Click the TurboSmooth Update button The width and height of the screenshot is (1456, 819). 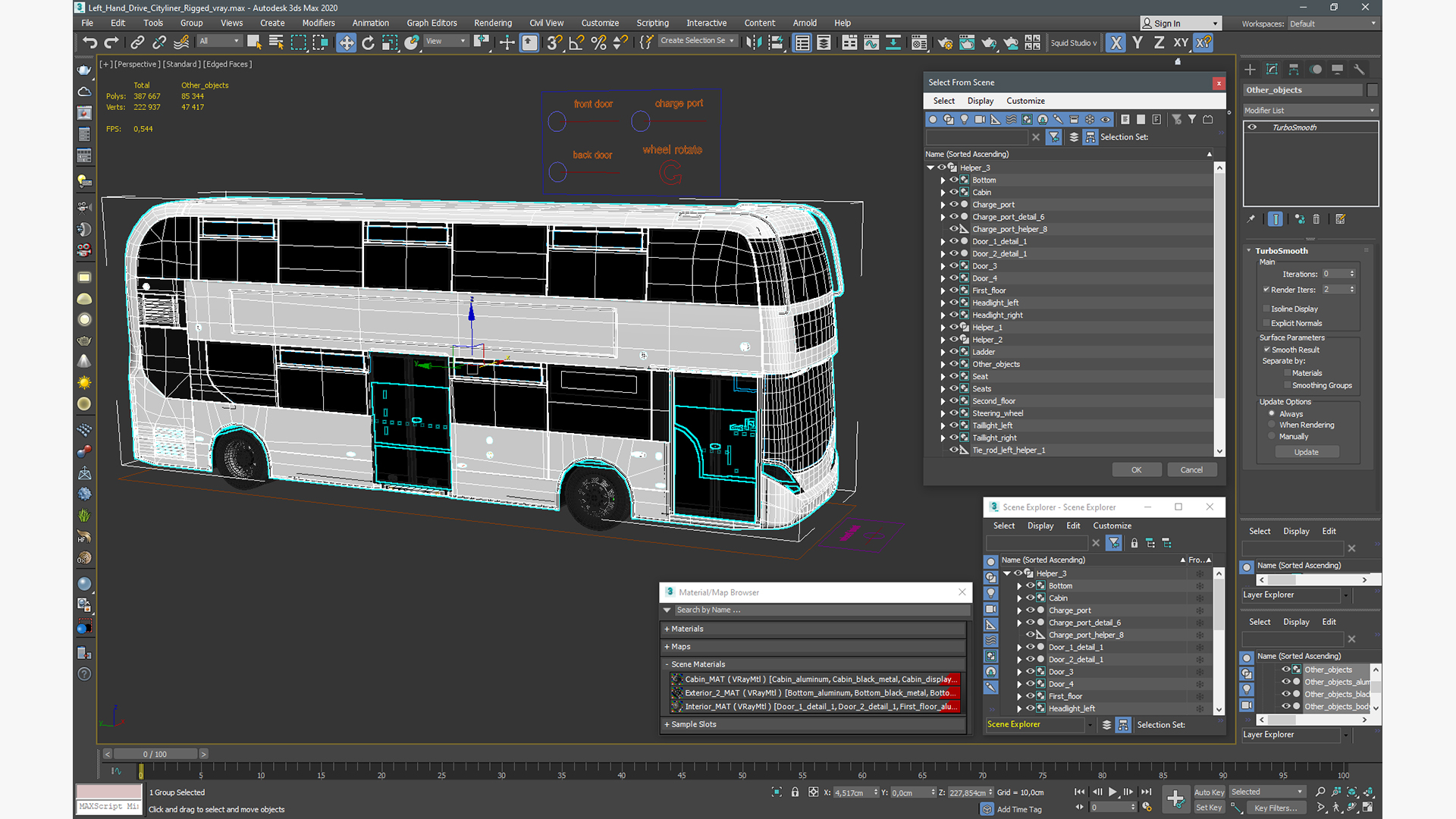[x=1306, y=452]
